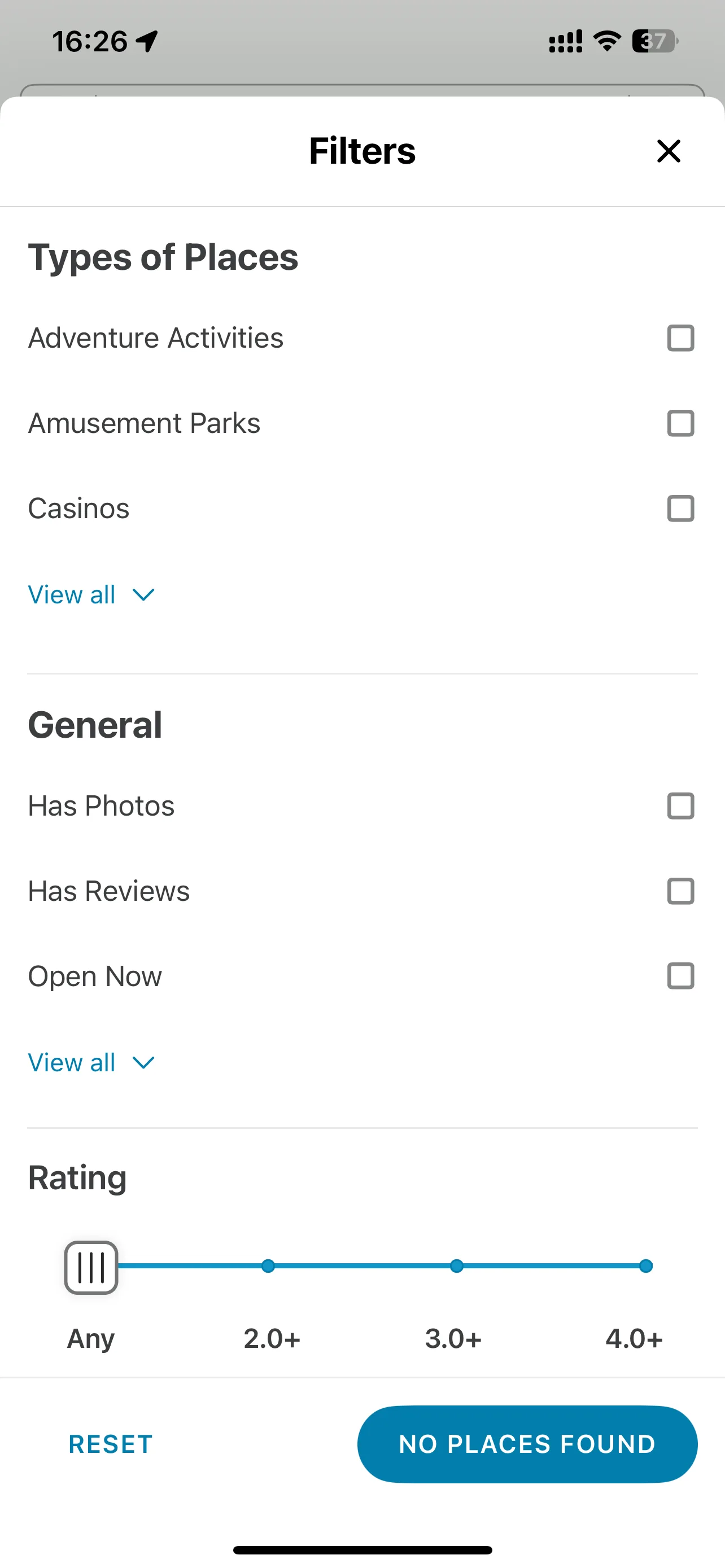The image size is (725, 1568).
Task: Enable the Amusement Parks filter checkbox
Action: pyautogui.click(x=680, y=424)
